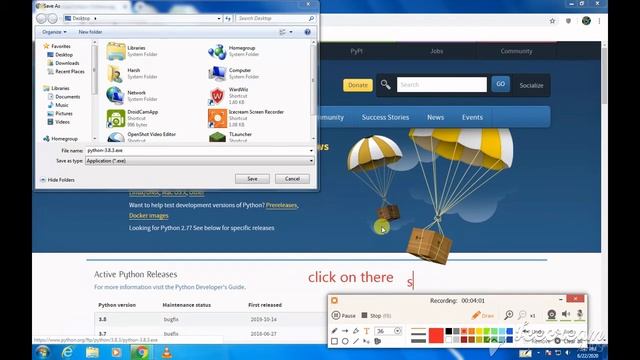Open the News menu item
640x360 pixels.
[436, 117]
